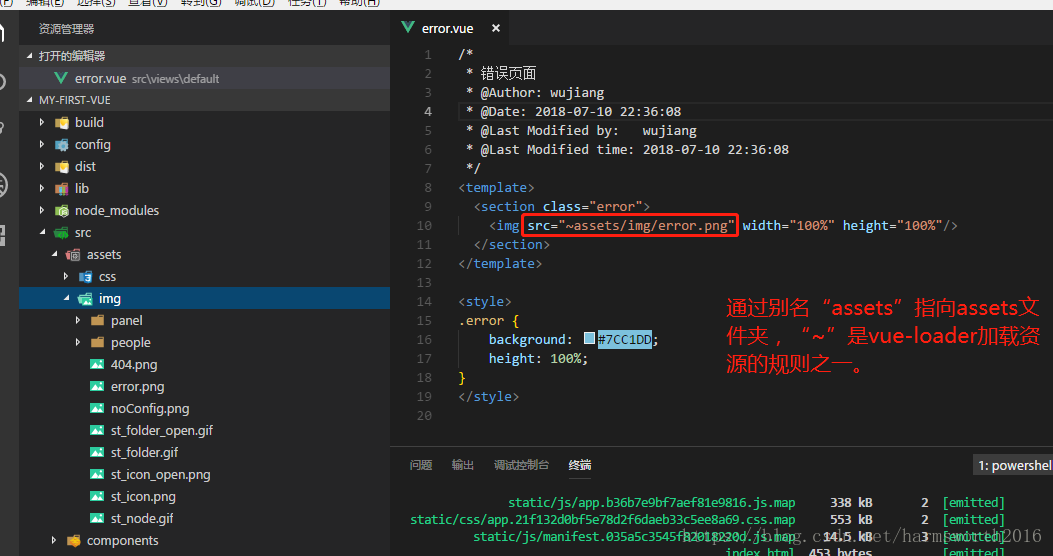Click the 404.png image file icon
The height and width of the screenshot is (556, 1053).
tap(97, 365)
